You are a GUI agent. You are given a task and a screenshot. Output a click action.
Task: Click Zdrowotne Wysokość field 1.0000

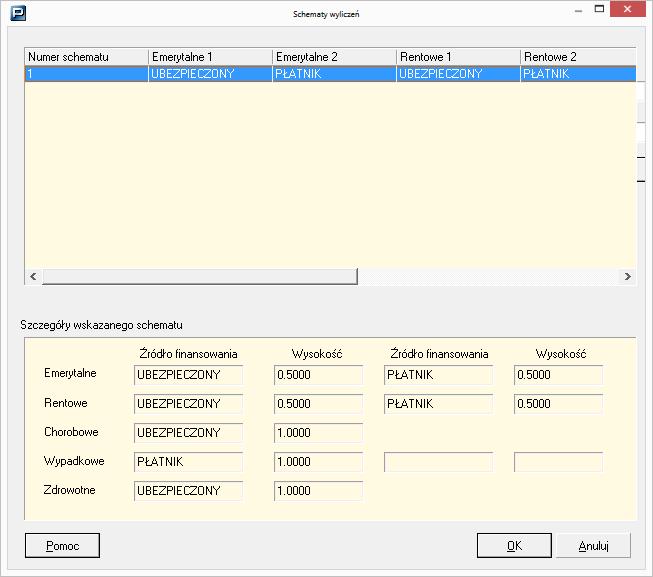click(x=318, y=491)
